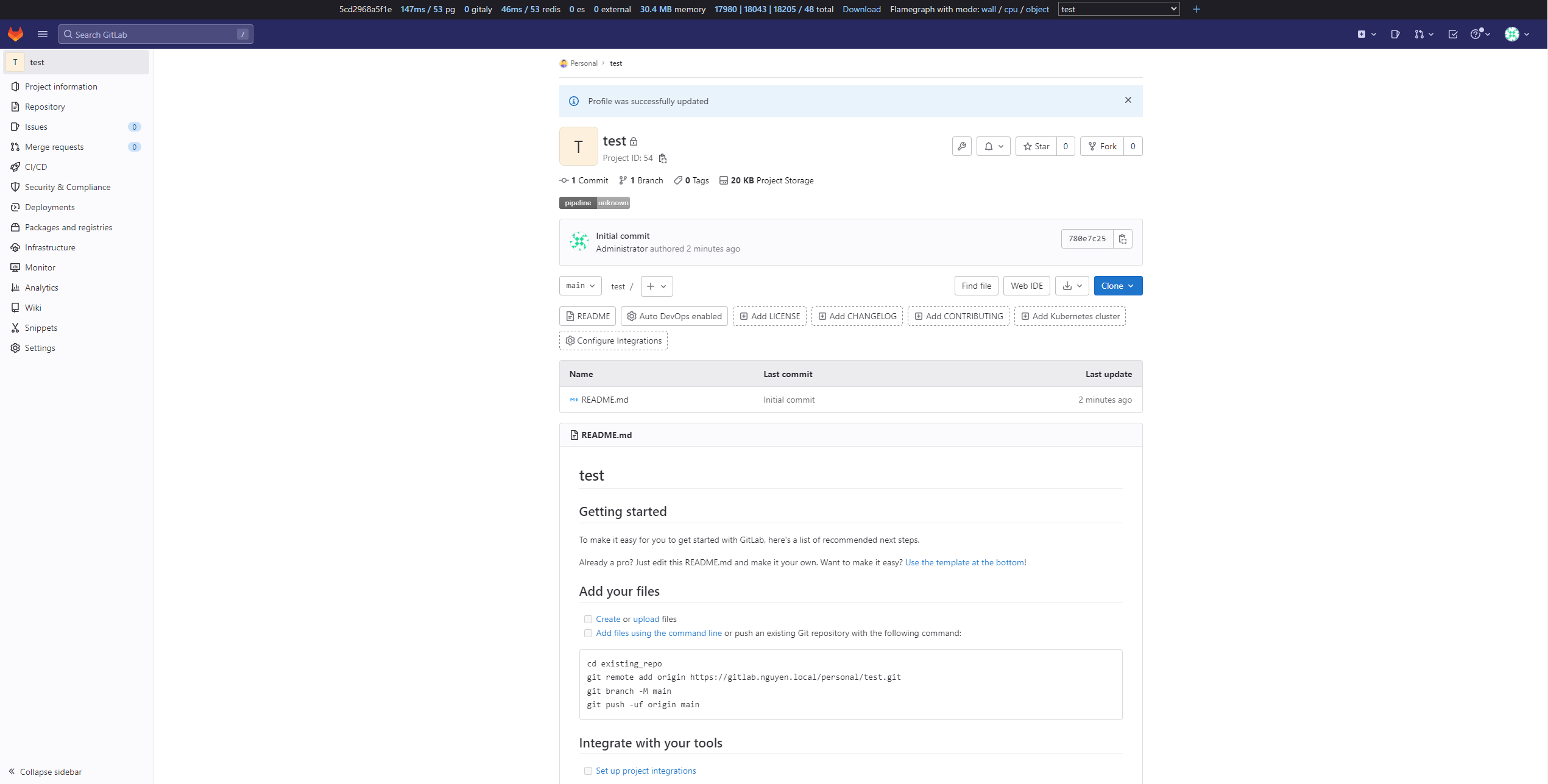1548x784 pixels.
Task: Expand the main branch dropdown
Action: pos(580,286)
